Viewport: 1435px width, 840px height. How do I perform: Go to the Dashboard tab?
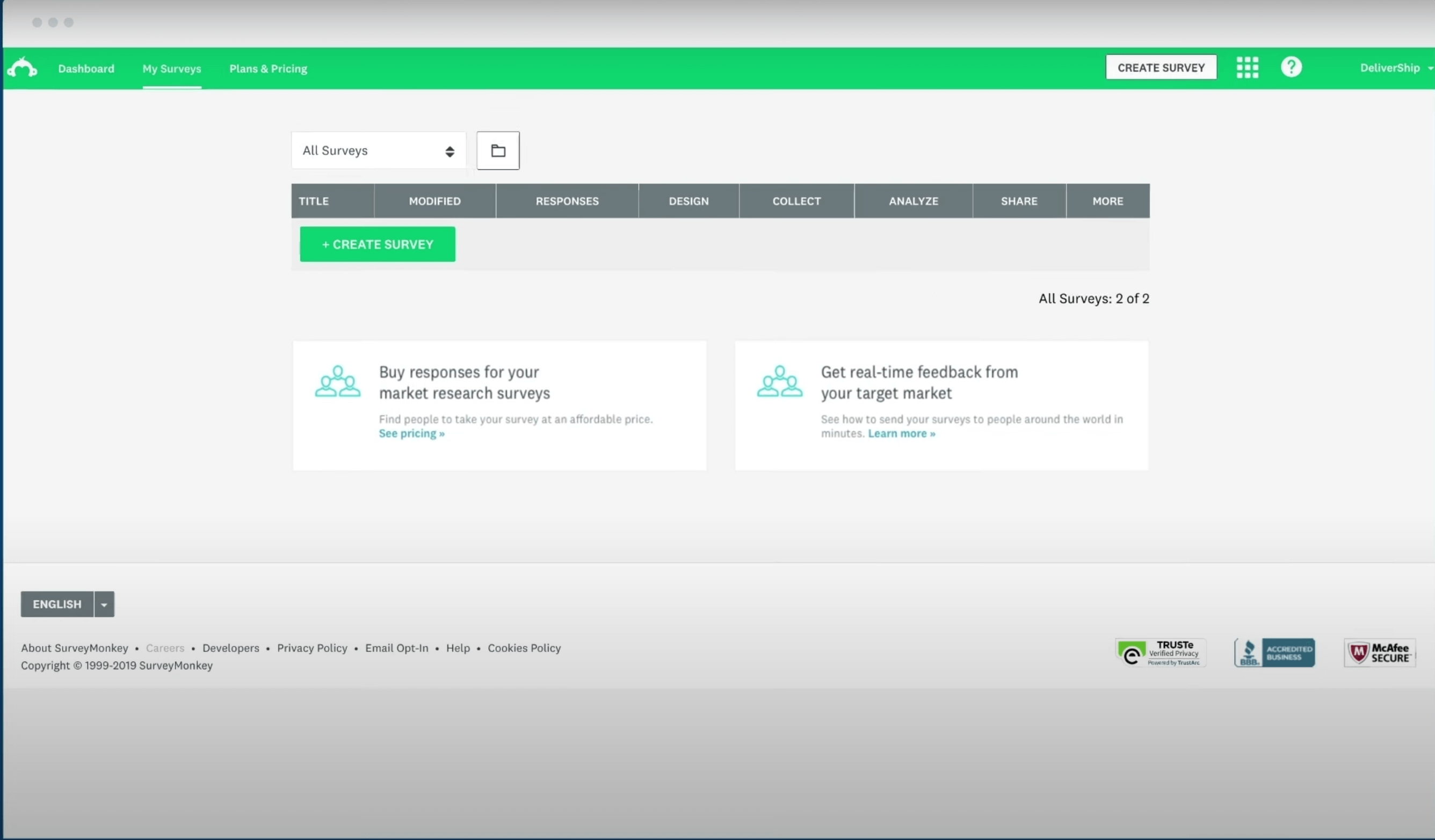click(x=86, y=68)
